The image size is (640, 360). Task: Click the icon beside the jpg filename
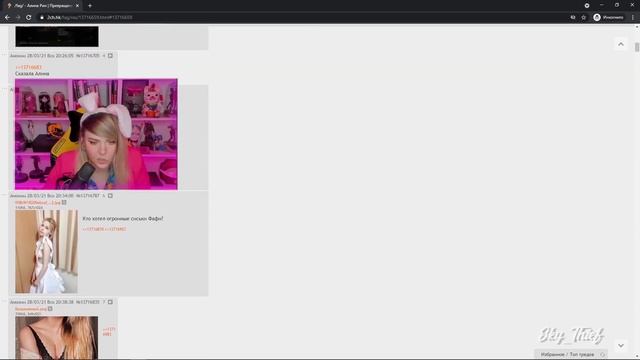64,202
